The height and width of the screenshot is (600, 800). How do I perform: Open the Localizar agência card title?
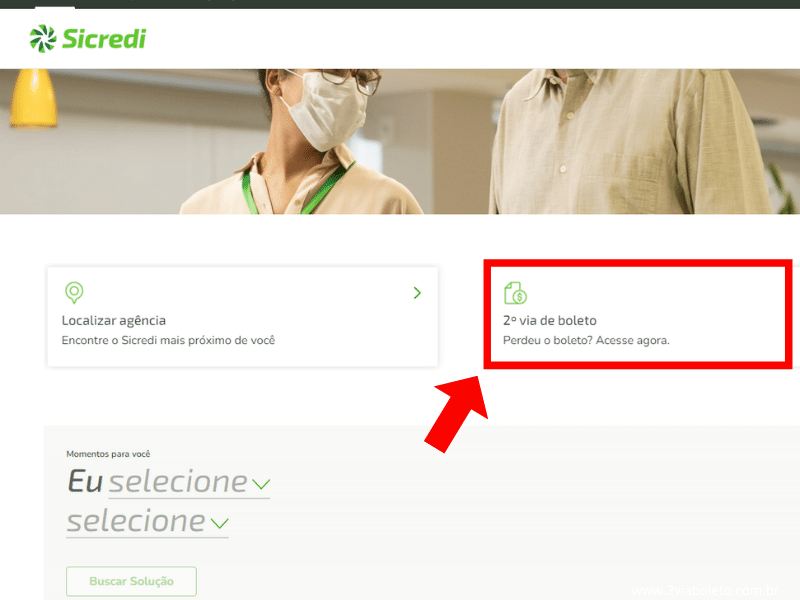coord(114,320)
